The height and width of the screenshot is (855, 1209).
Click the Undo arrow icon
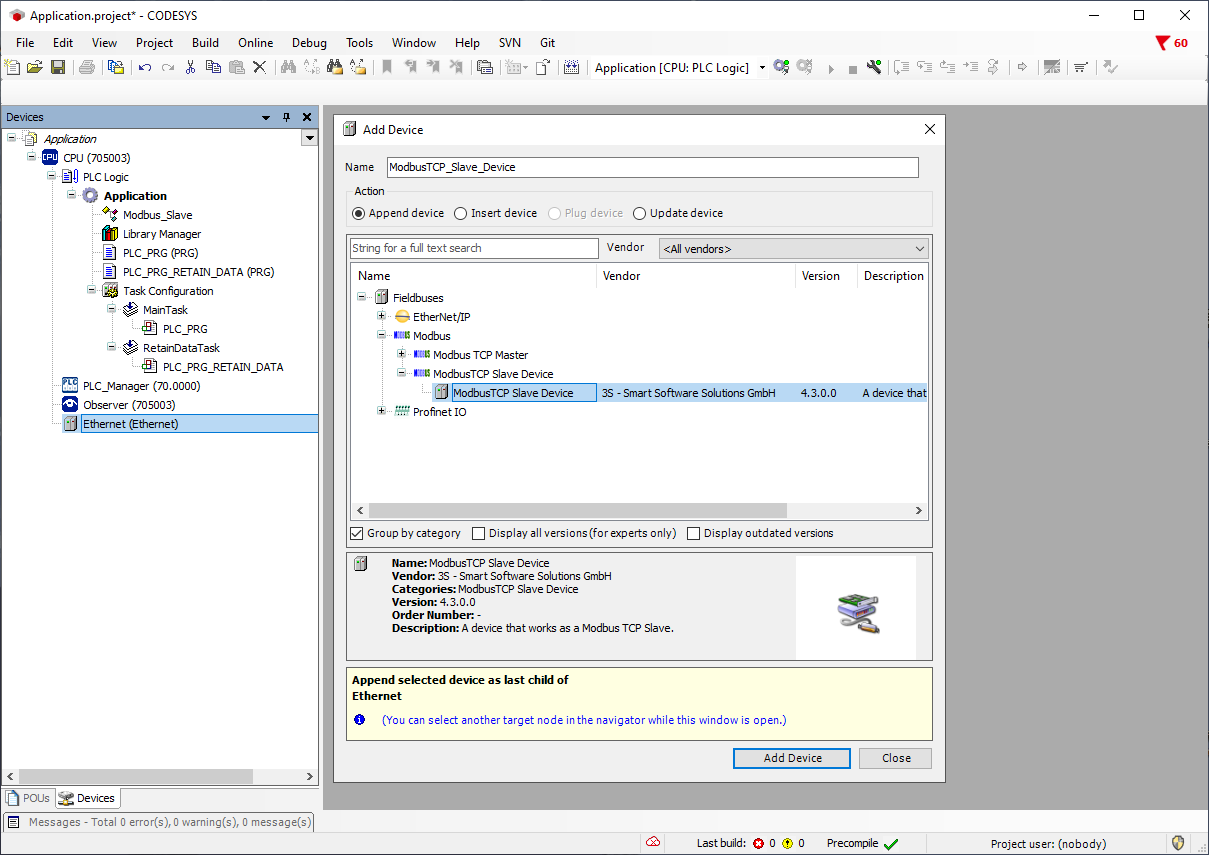144,66
